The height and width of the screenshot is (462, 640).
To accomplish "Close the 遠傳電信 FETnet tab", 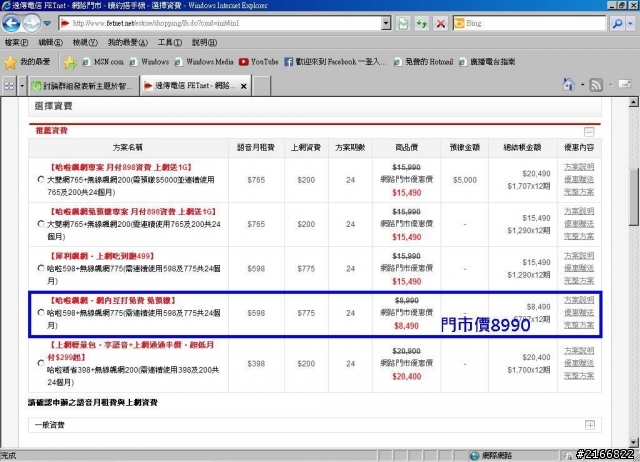I will pos(244,86).
